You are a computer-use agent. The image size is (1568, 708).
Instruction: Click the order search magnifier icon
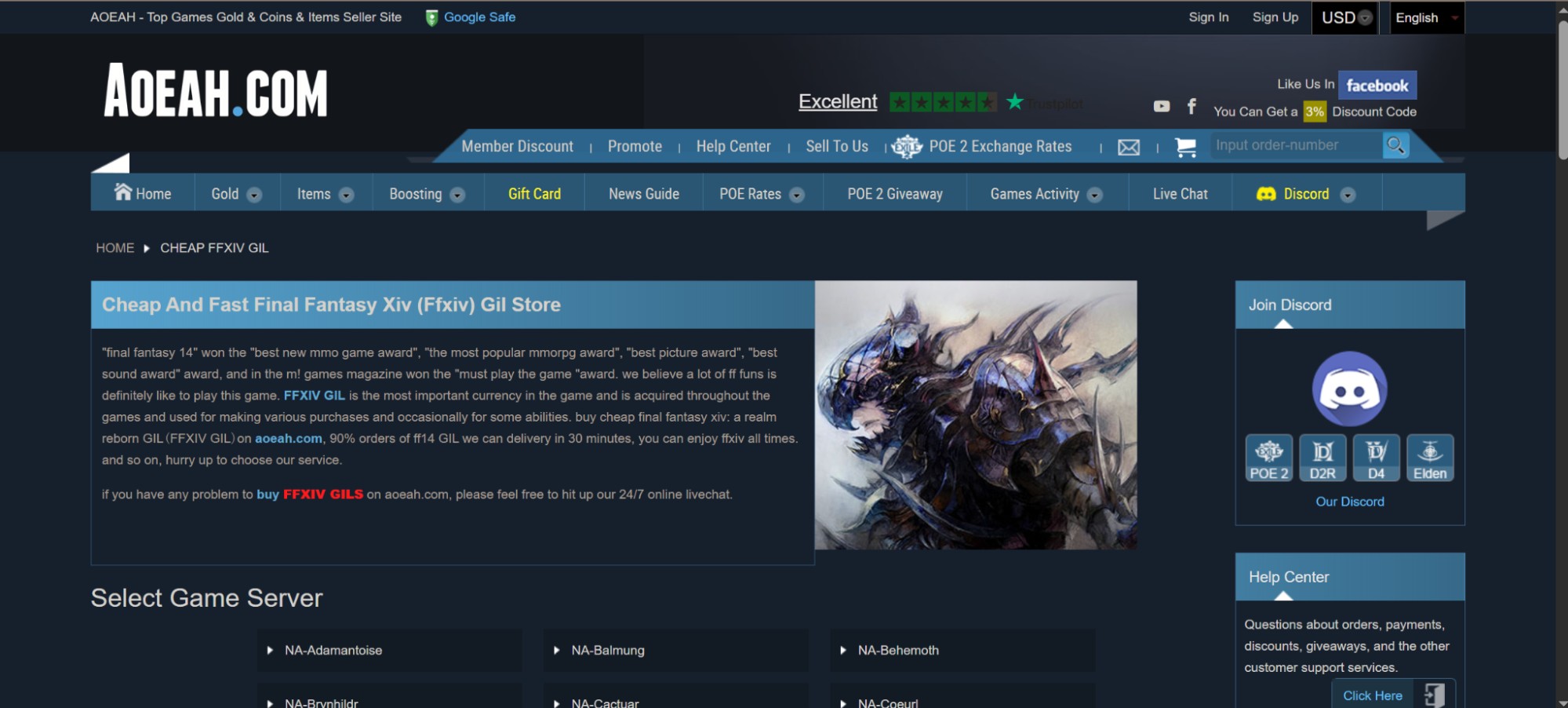click(x=1395, y=145)
